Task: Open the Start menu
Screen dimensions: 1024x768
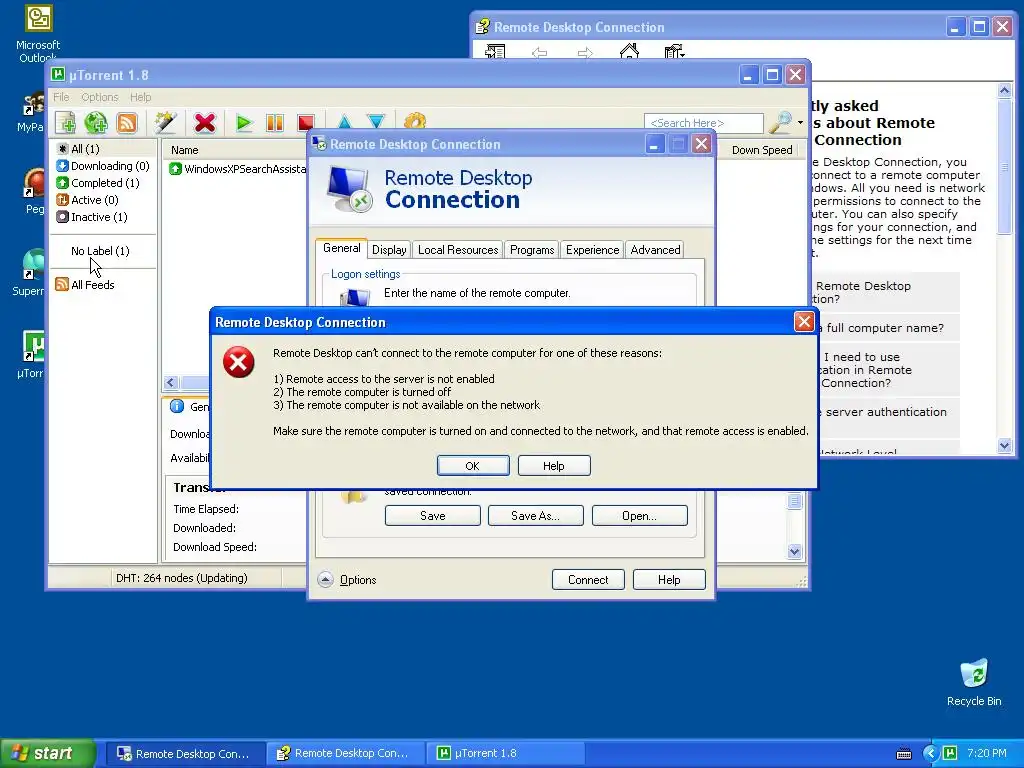Action: coord(47,753)
